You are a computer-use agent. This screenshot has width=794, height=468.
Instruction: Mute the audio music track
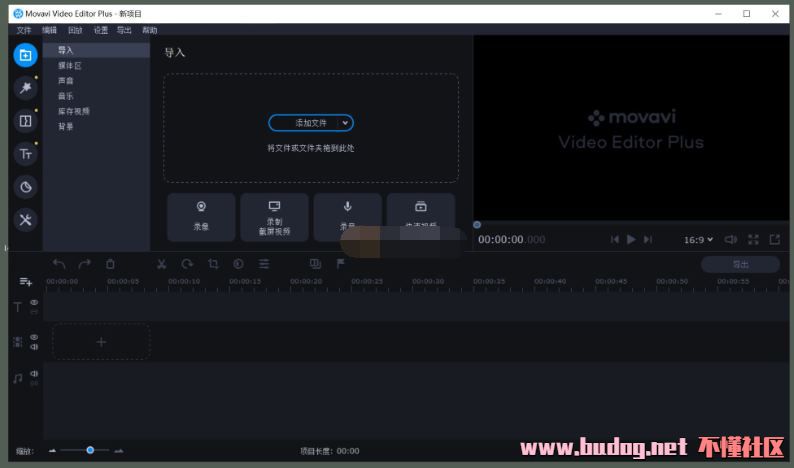34,374
